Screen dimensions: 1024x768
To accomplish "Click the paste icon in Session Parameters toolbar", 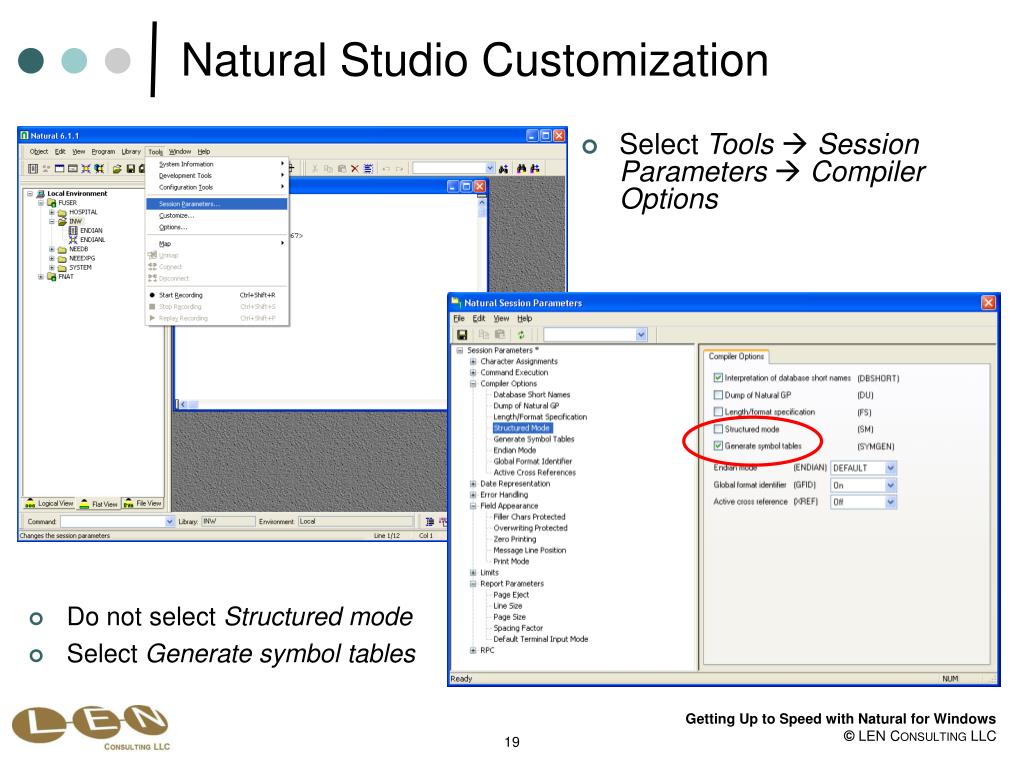I will point(500,335).
